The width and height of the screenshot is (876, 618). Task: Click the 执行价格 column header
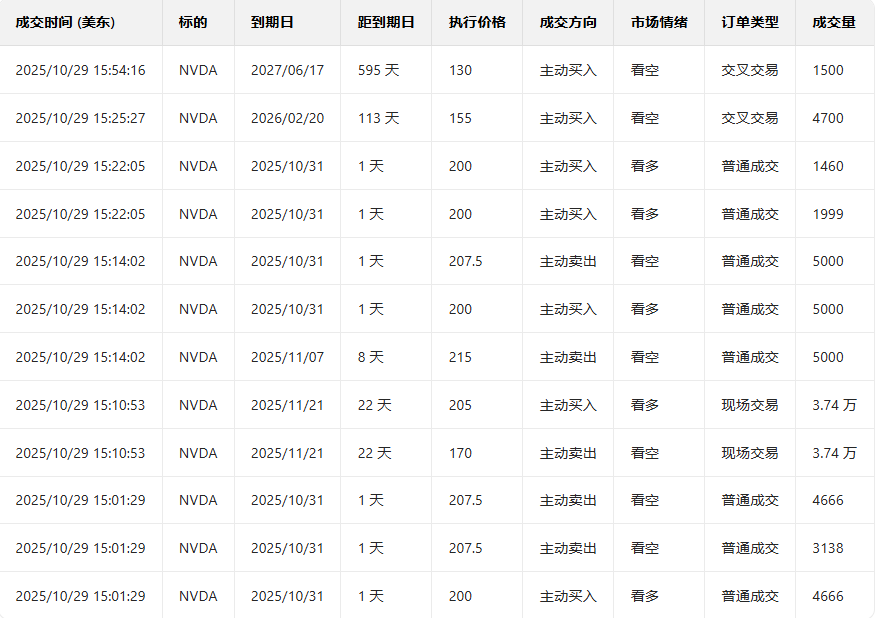point(477,22)
